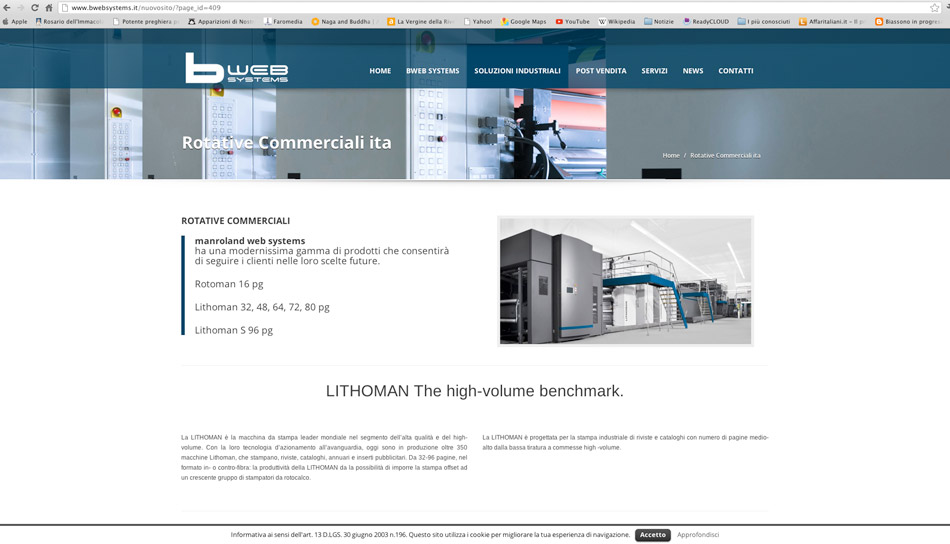Click the Informativa cookie notice text

point(430,535)
